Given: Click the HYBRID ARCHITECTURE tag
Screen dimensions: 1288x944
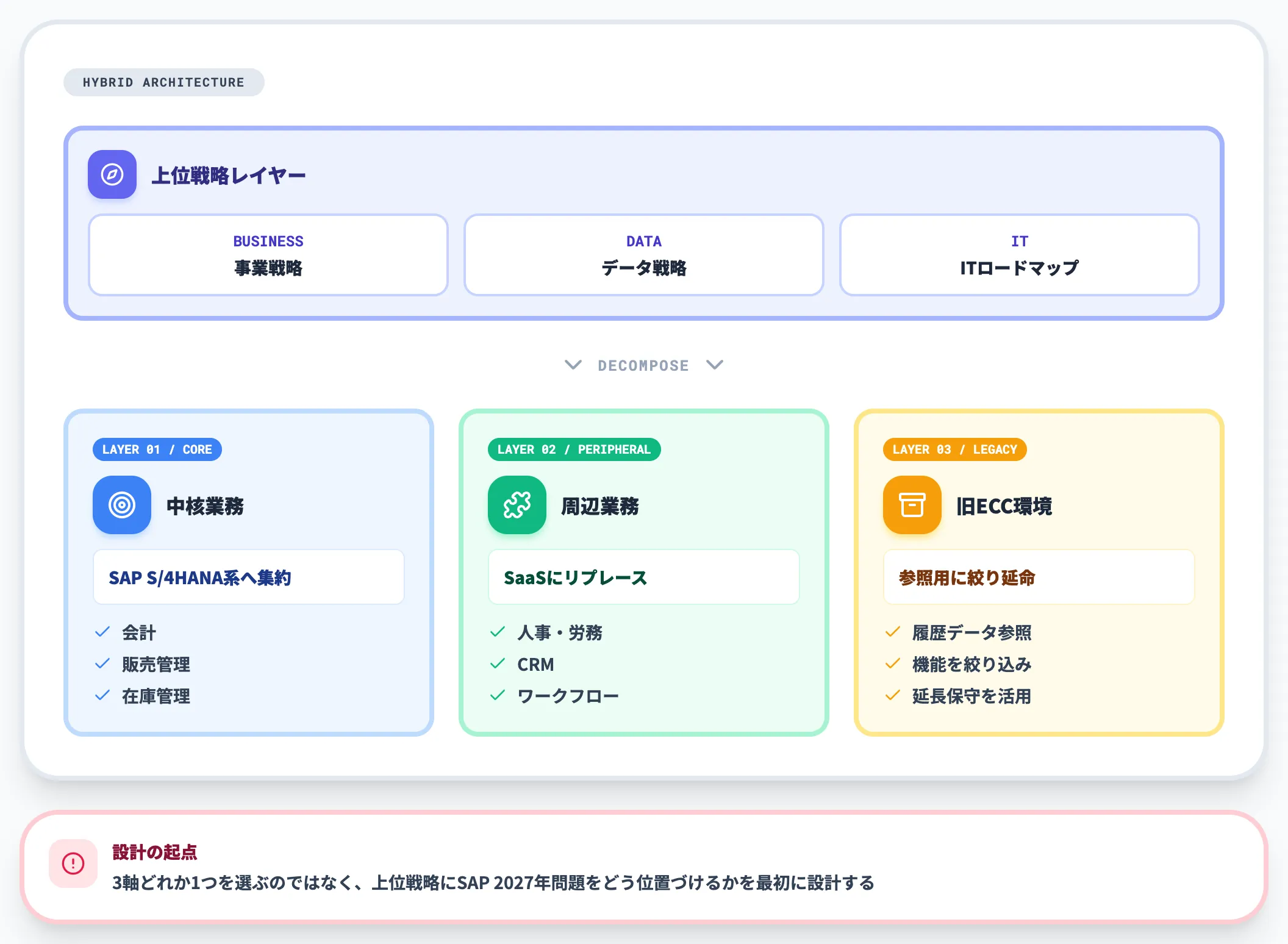Looking at the screenshot, I should click(x=163, y=82).
